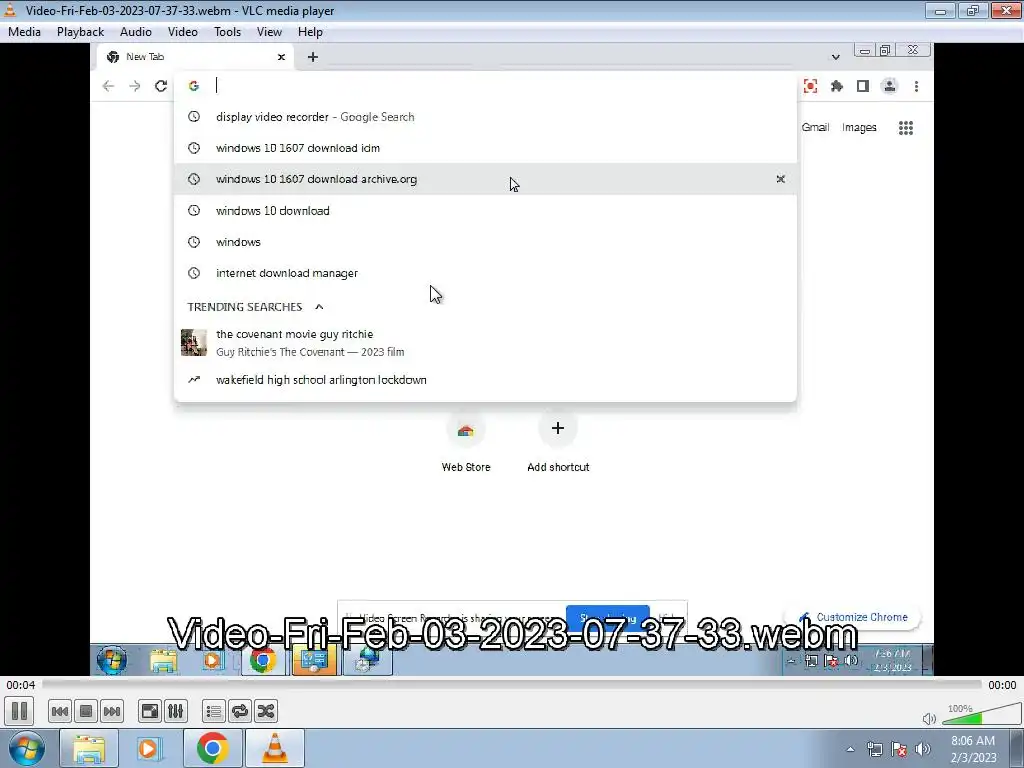This screenshot has height=768, width=1024.
Task: Open the Media menu
Action: coord(24,31)
